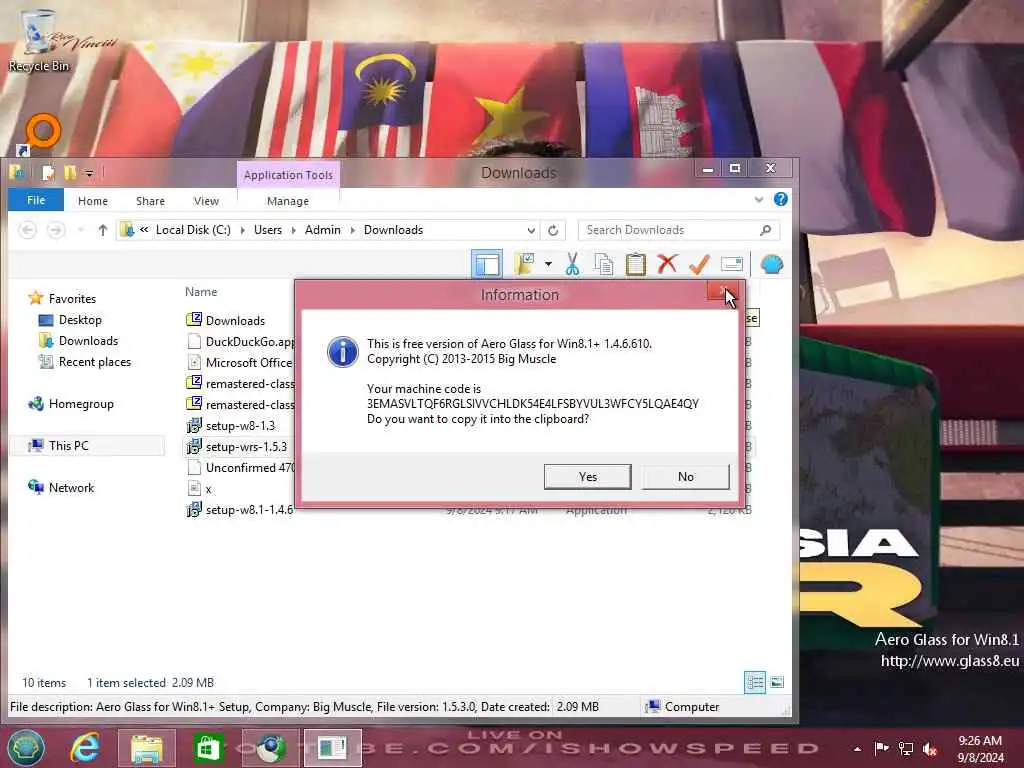
Task: Launch Internet Explorer from taskbar
Action: pos(86,748)
